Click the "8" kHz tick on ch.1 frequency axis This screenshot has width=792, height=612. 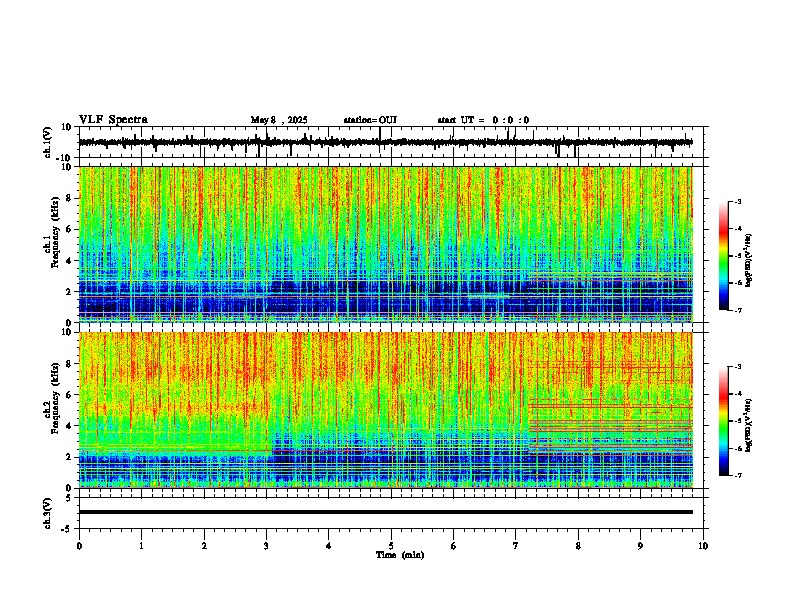pos(69,198)
